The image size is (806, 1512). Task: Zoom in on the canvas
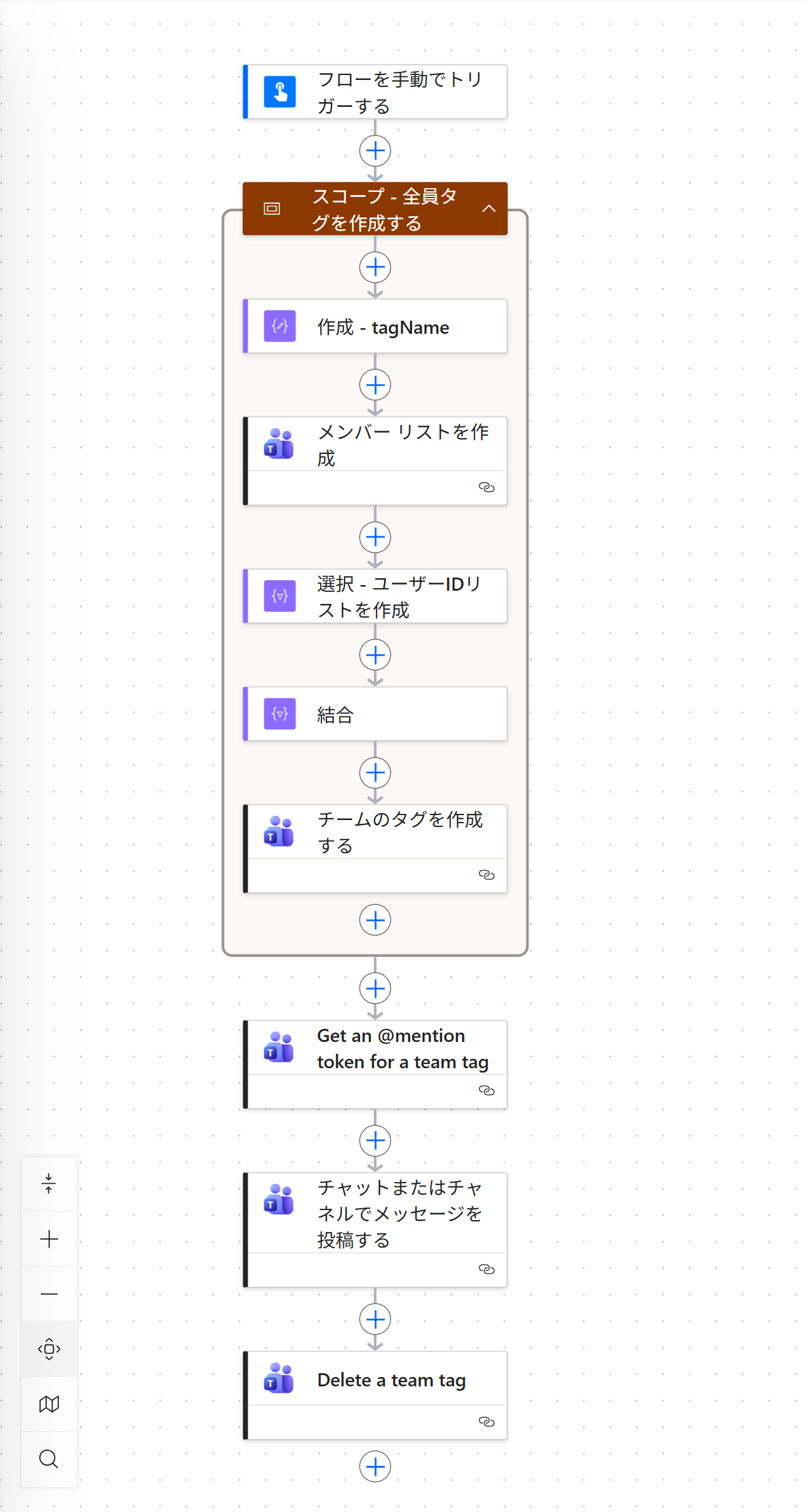point(49,1239)
